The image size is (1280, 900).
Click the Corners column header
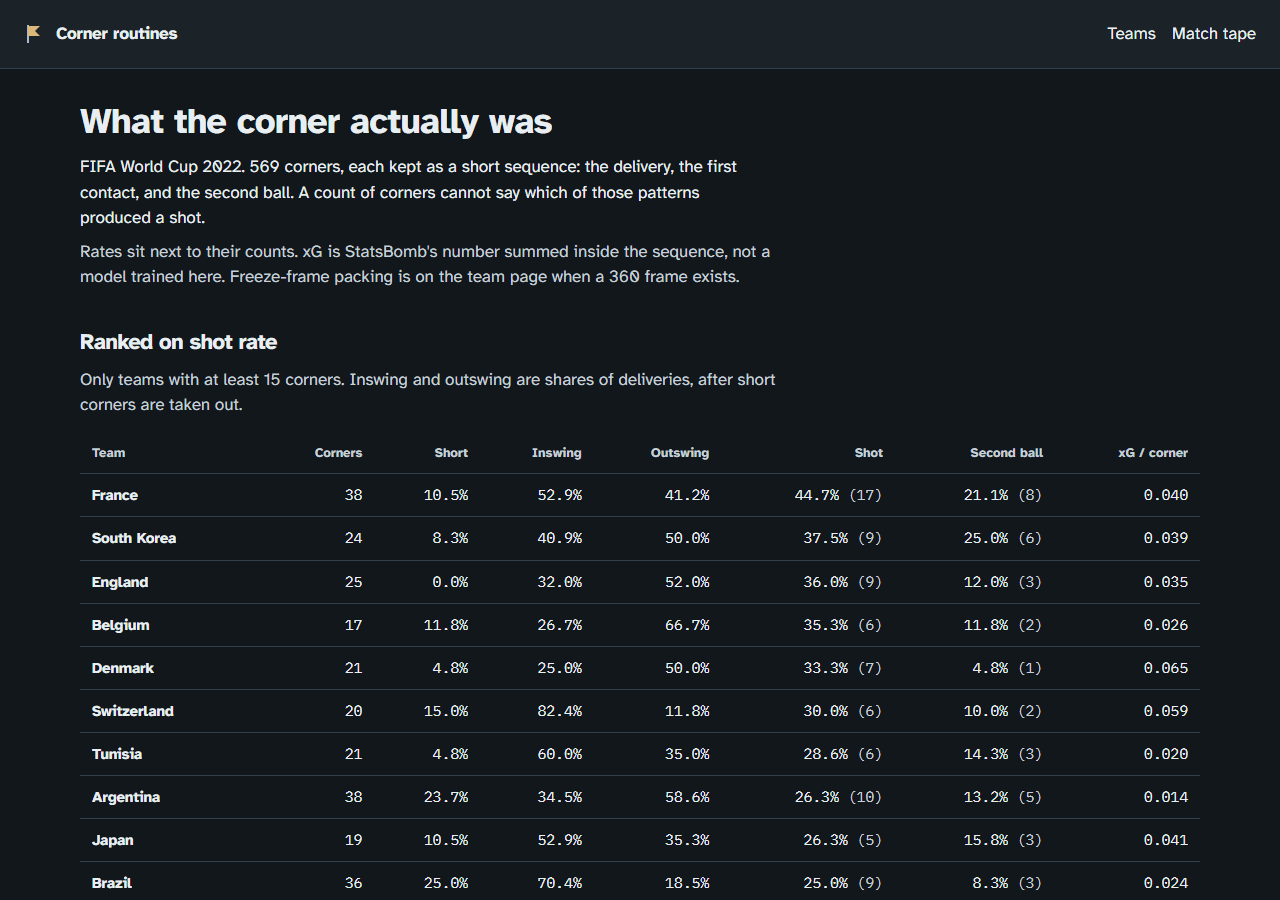pos(338,453)
